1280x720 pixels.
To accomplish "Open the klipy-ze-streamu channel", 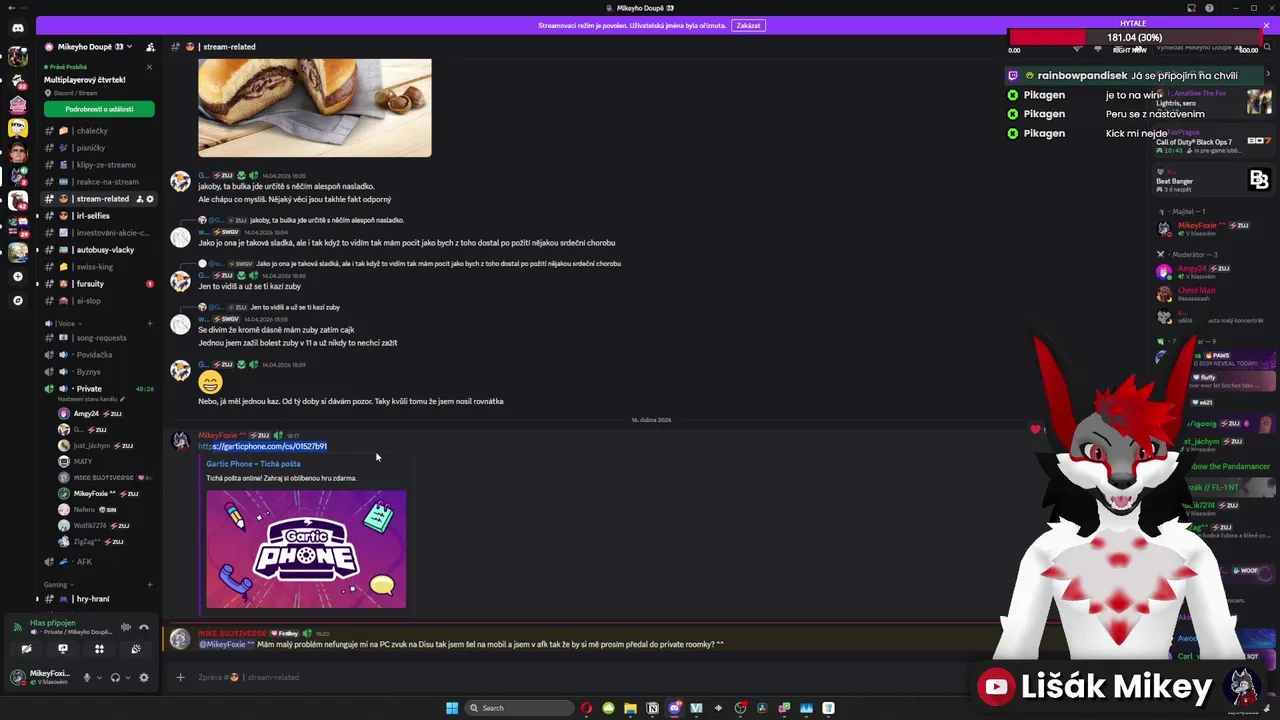I will click(x=99, y=165).
